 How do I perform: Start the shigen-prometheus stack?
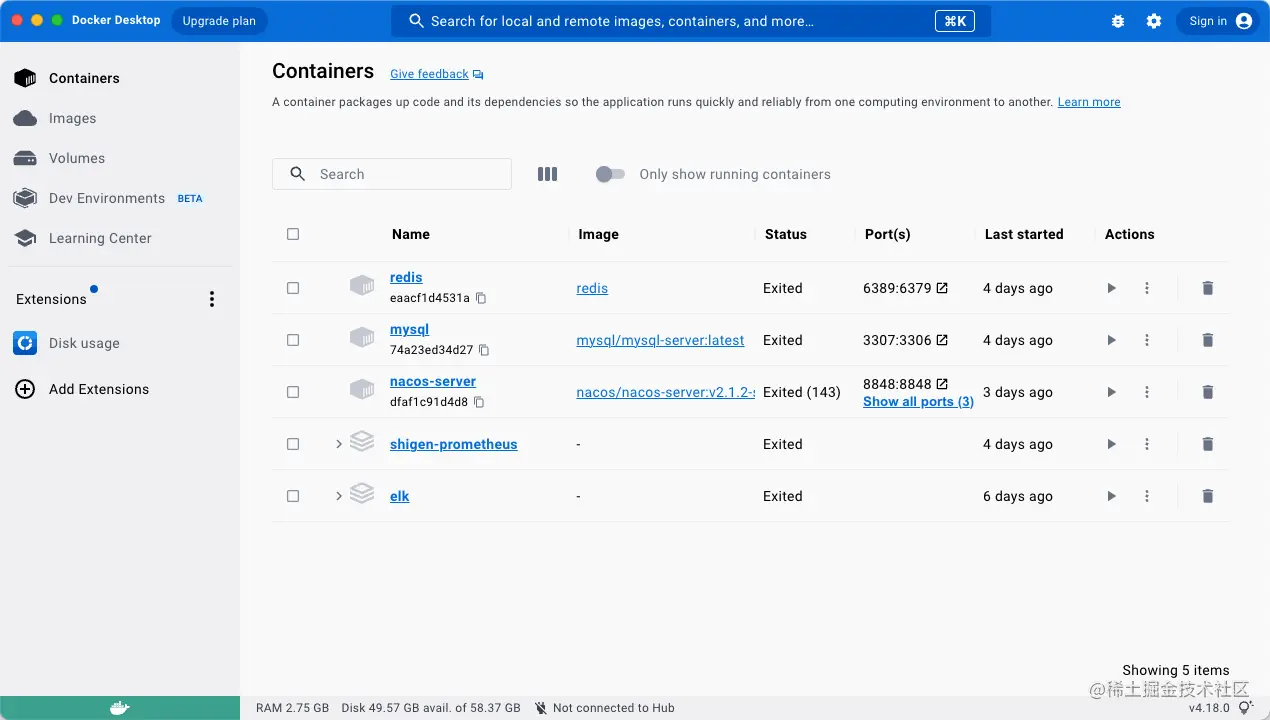pos(1111,444)
